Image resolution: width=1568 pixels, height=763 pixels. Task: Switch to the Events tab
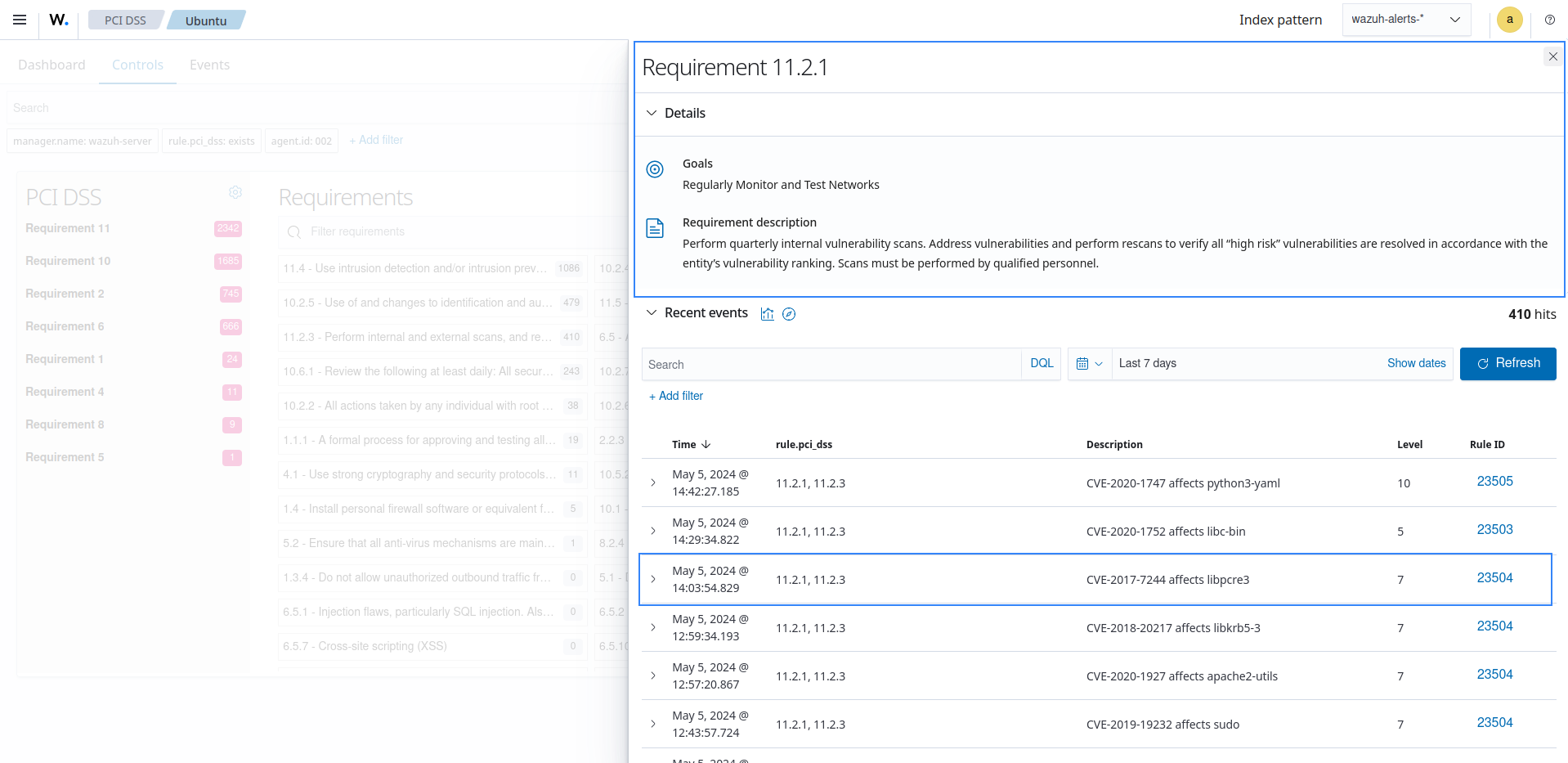click(209, 65)
